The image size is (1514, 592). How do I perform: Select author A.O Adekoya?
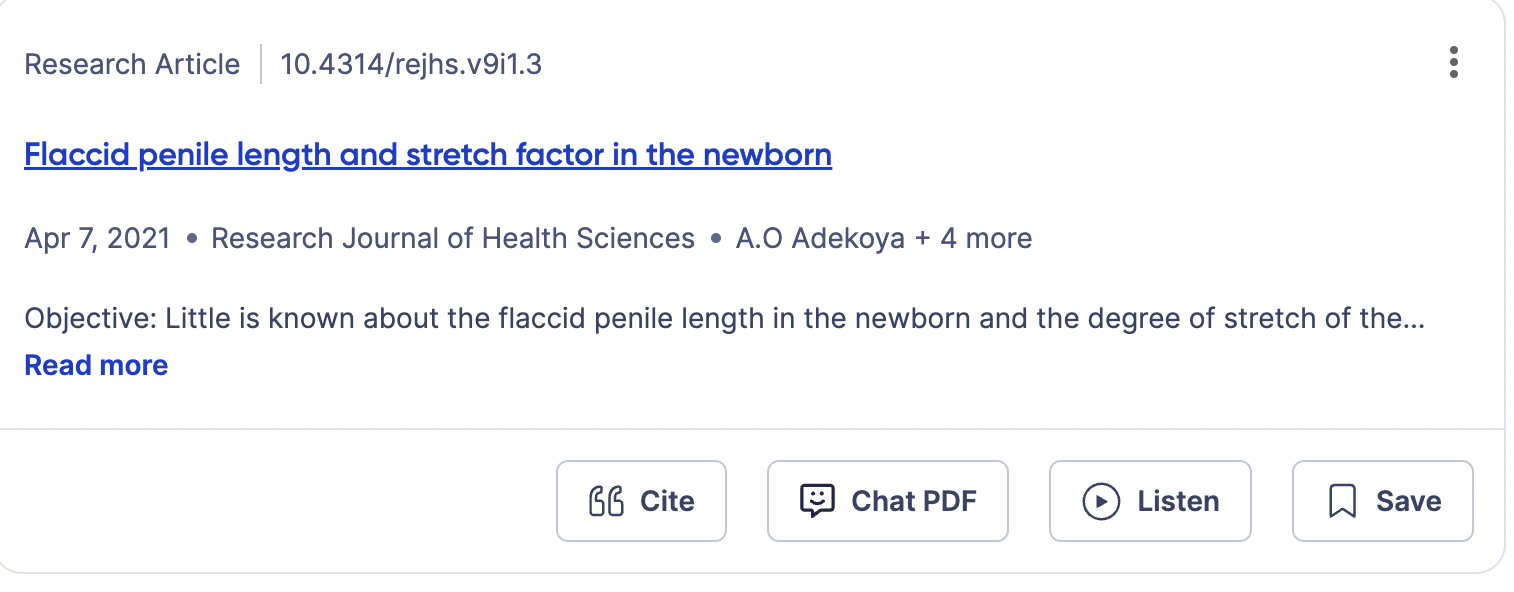pos(820,238)
